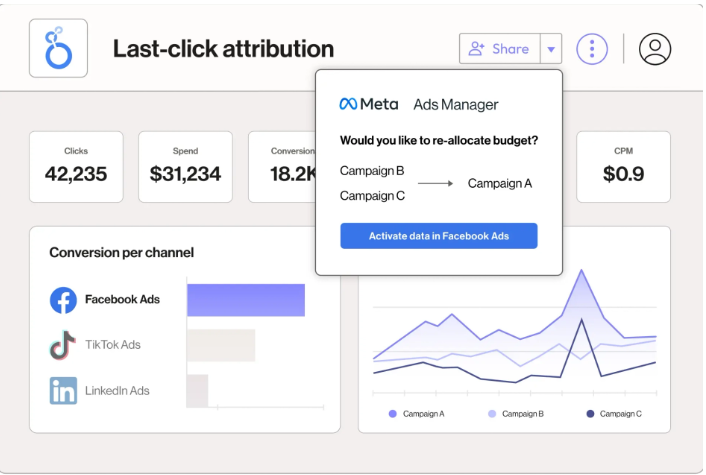This screenshot has width=706, height=475.
Task: Click the Campaign C legend dot
Action: click(590, 414)
